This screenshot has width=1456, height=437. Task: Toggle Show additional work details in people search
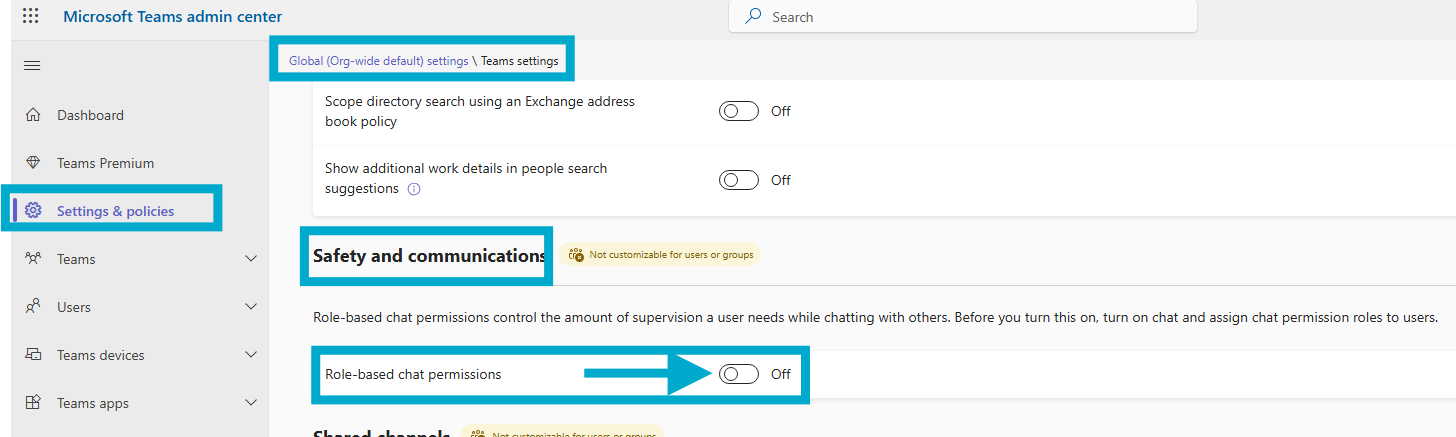[x=739, y=180]
